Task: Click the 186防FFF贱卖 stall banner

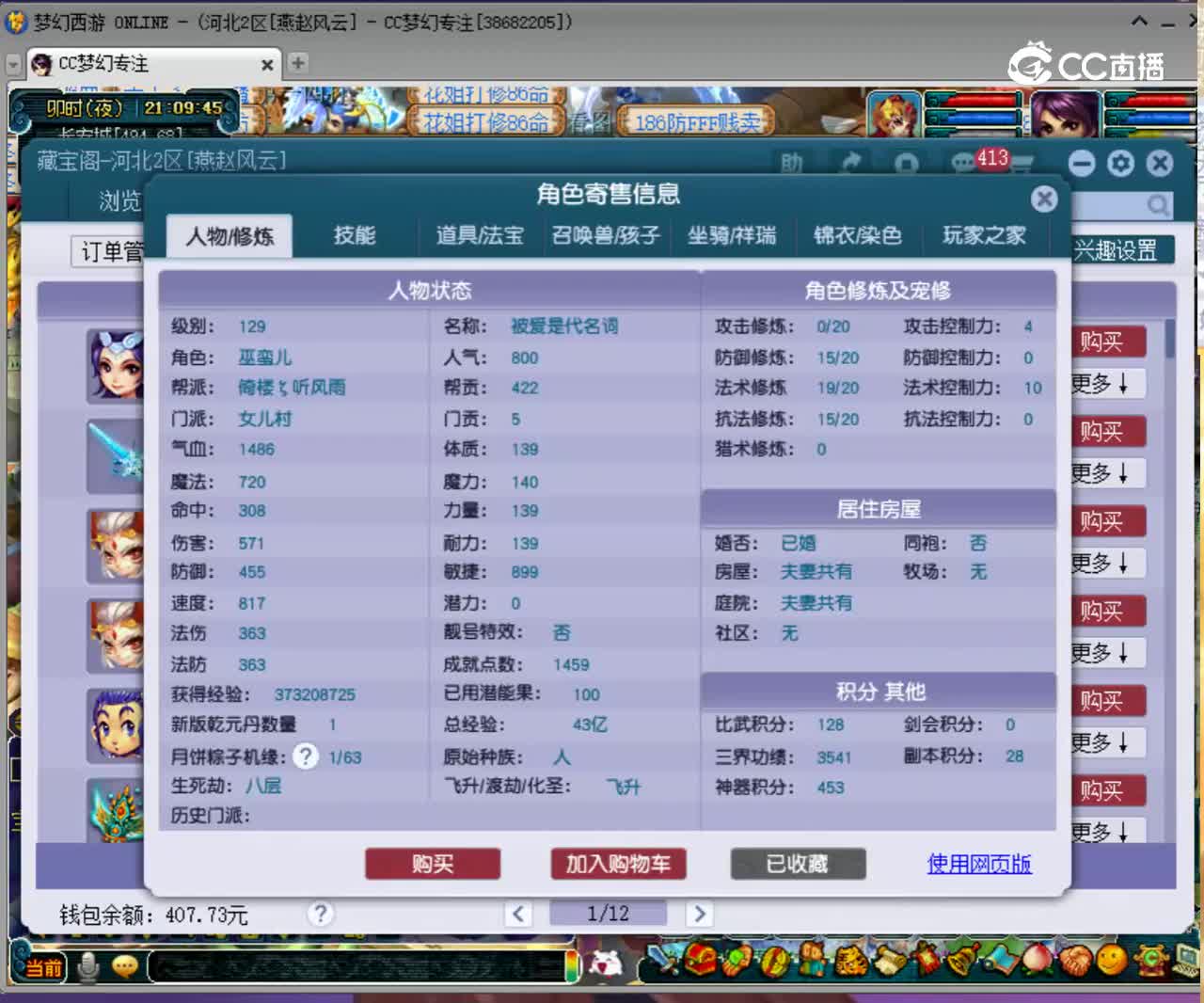Action: [x=696, y=122]
